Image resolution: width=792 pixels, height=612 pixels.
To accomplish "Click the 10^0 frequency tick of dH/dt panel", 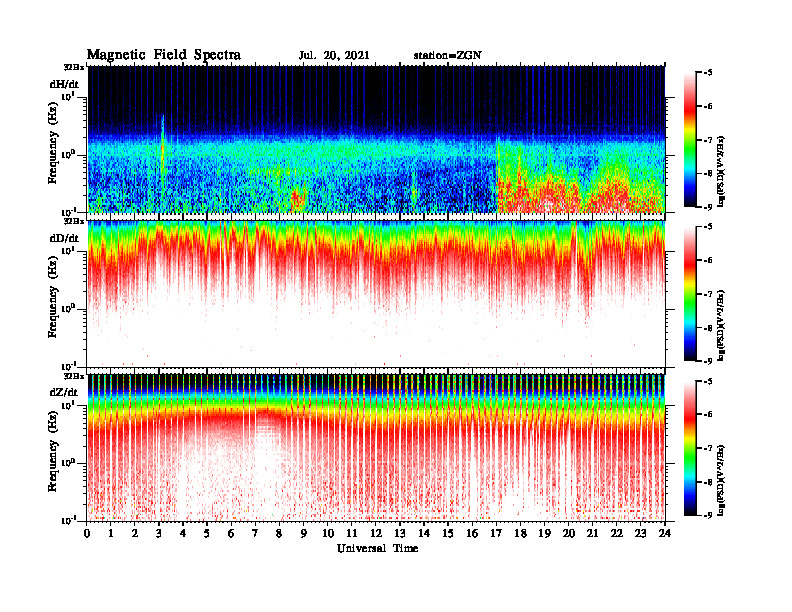I will 67,154.
